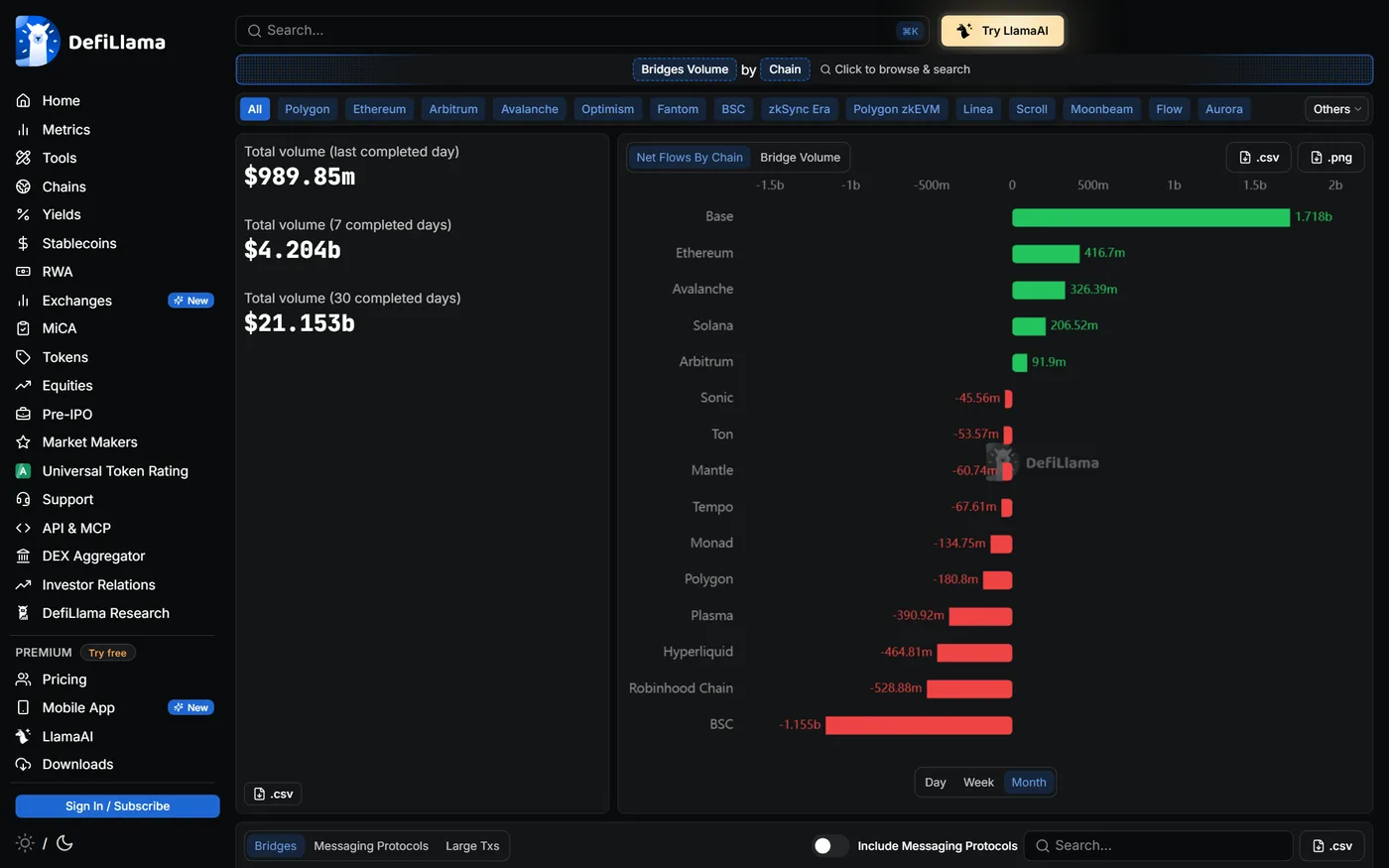Download the chart as .png
Viewport: 1389px width, 868px height.
point(1331,158)
